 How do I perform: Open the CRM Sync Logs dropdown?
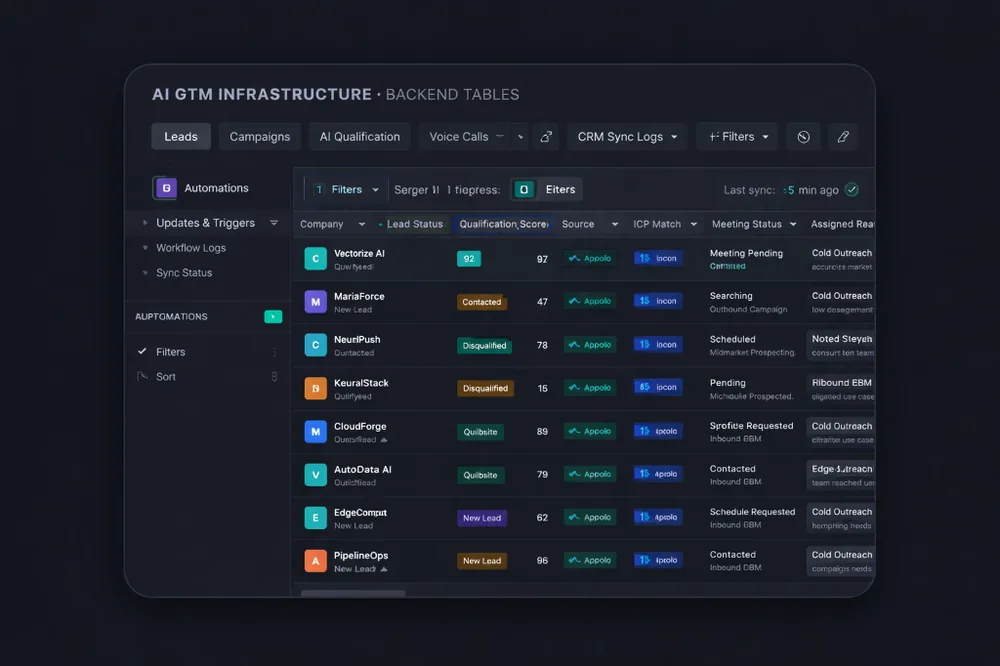[x=627, y=137]
